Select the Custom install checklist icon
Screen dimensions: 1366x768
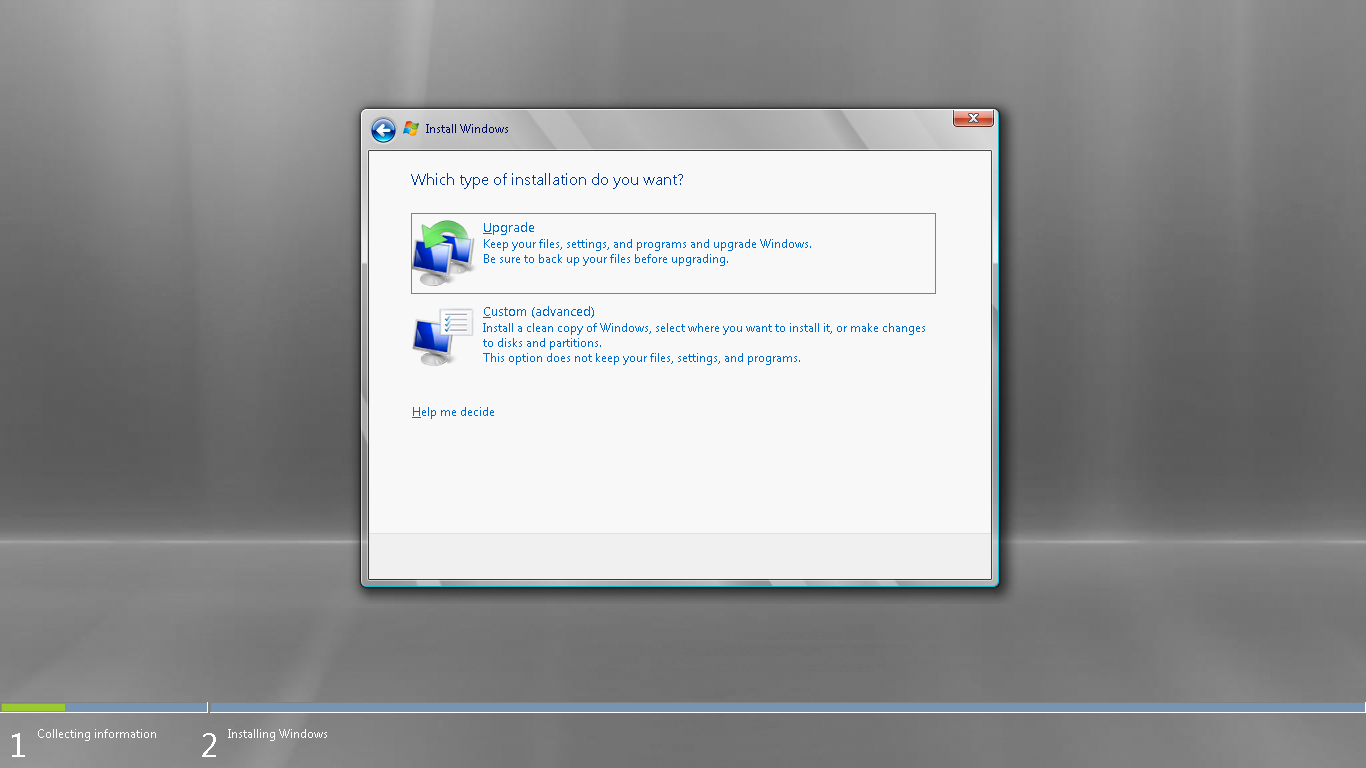pos(443,336)
